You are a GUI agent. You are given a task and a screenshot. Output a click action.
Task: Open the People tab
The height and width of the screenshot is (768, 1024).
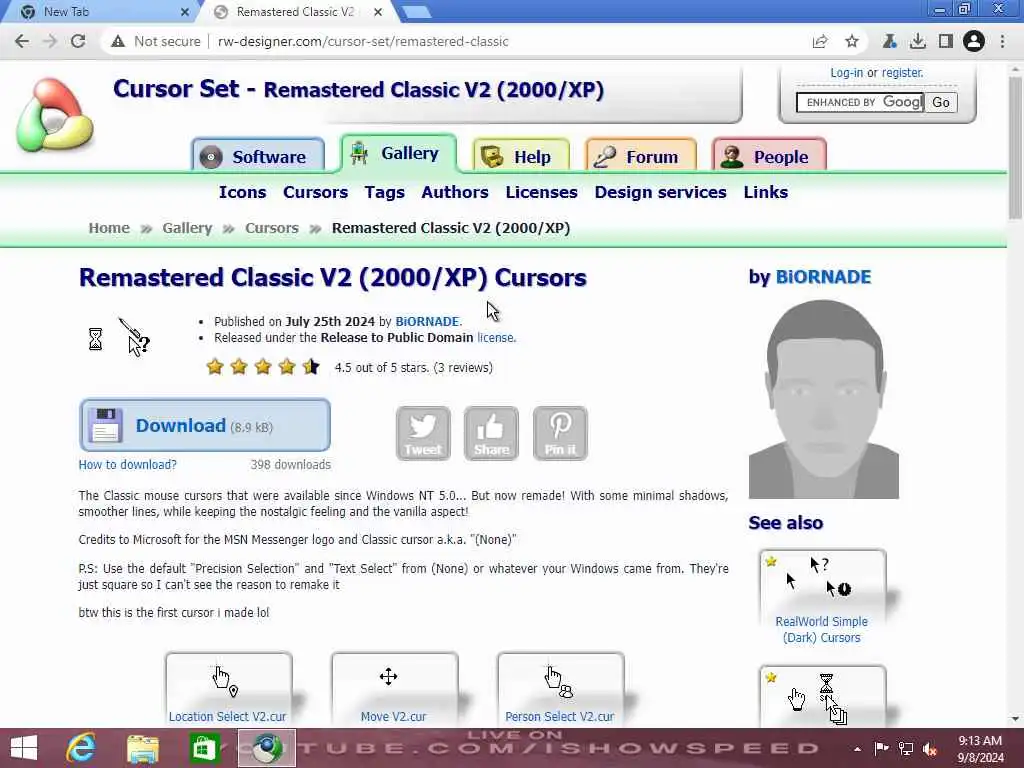click(x=769, y=156)
